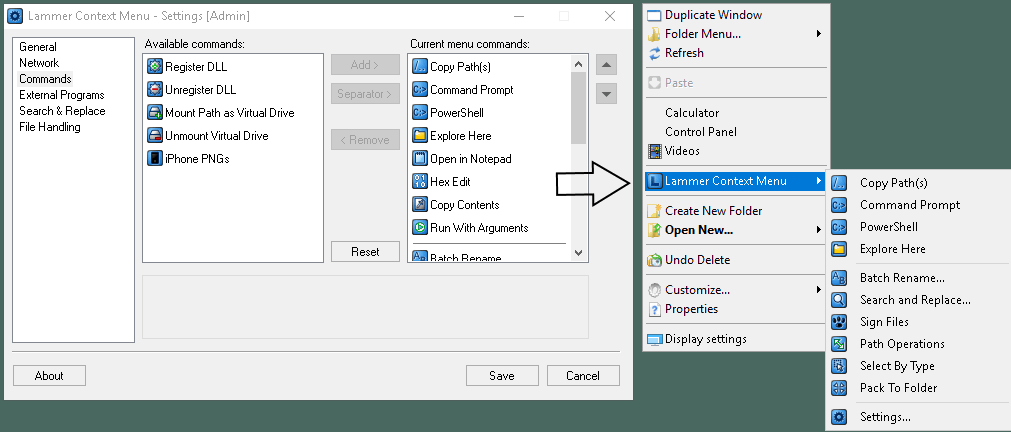1011x432 pixels.
Task: Click the Lammer settings window title icon
Action: [15, 15]
